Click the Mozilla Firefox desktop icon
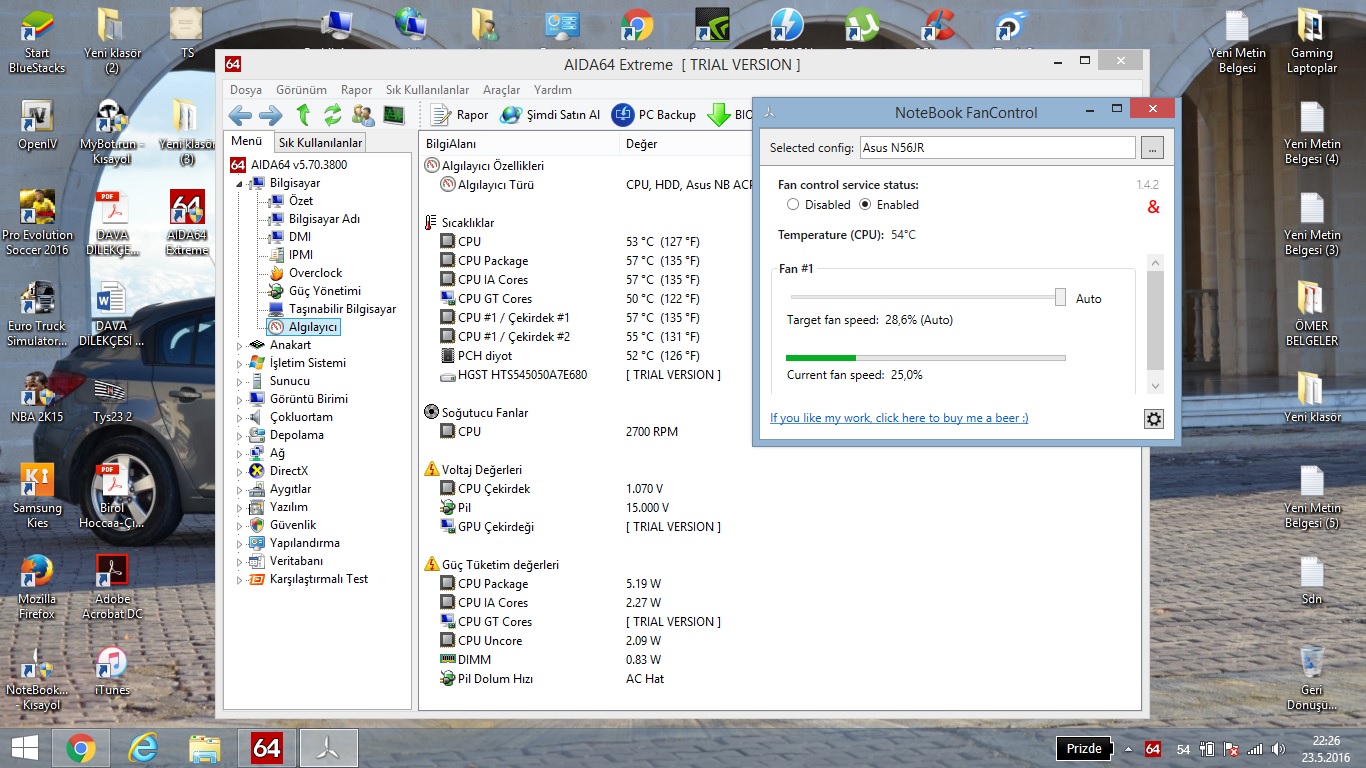 click(37, 587)
